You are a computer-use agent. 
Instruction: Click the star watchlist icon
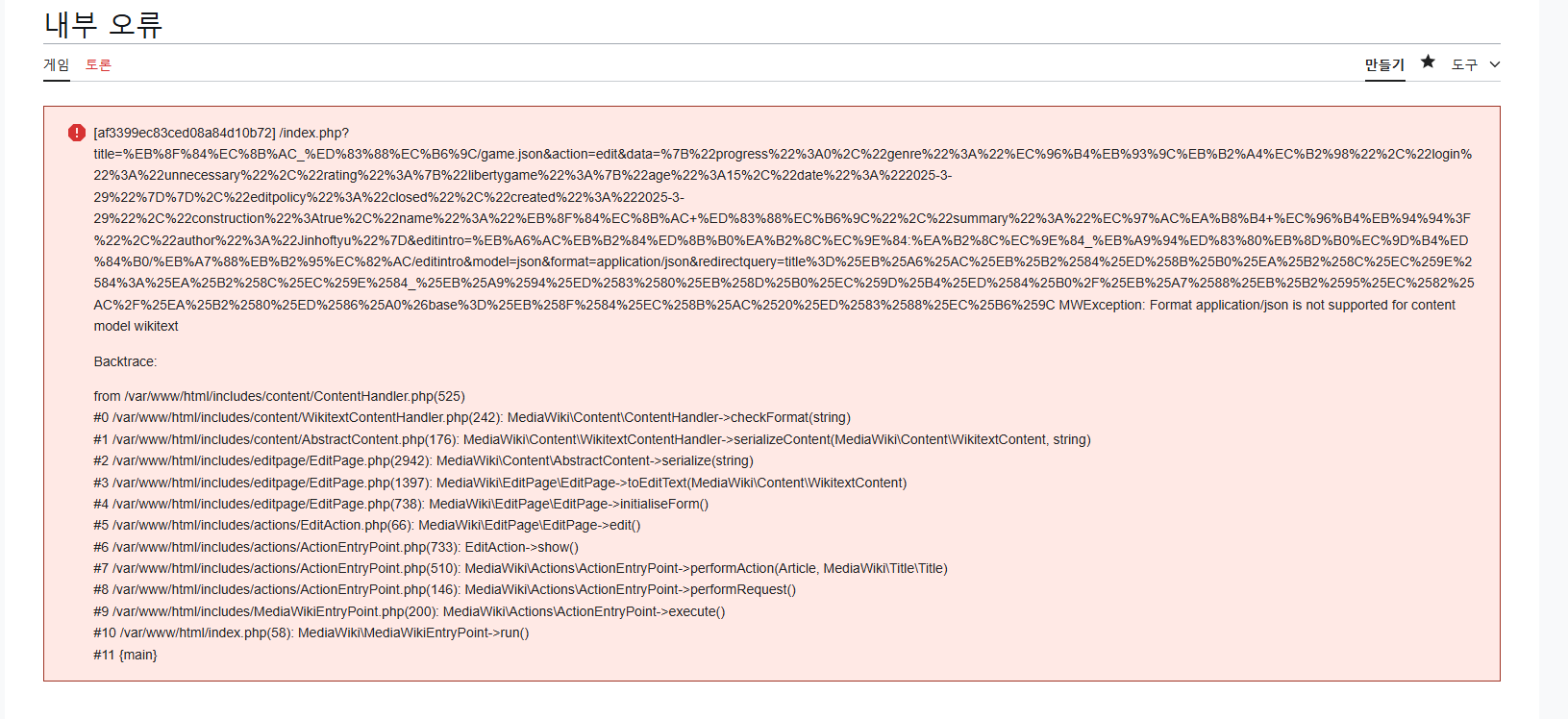[1428, 62]
